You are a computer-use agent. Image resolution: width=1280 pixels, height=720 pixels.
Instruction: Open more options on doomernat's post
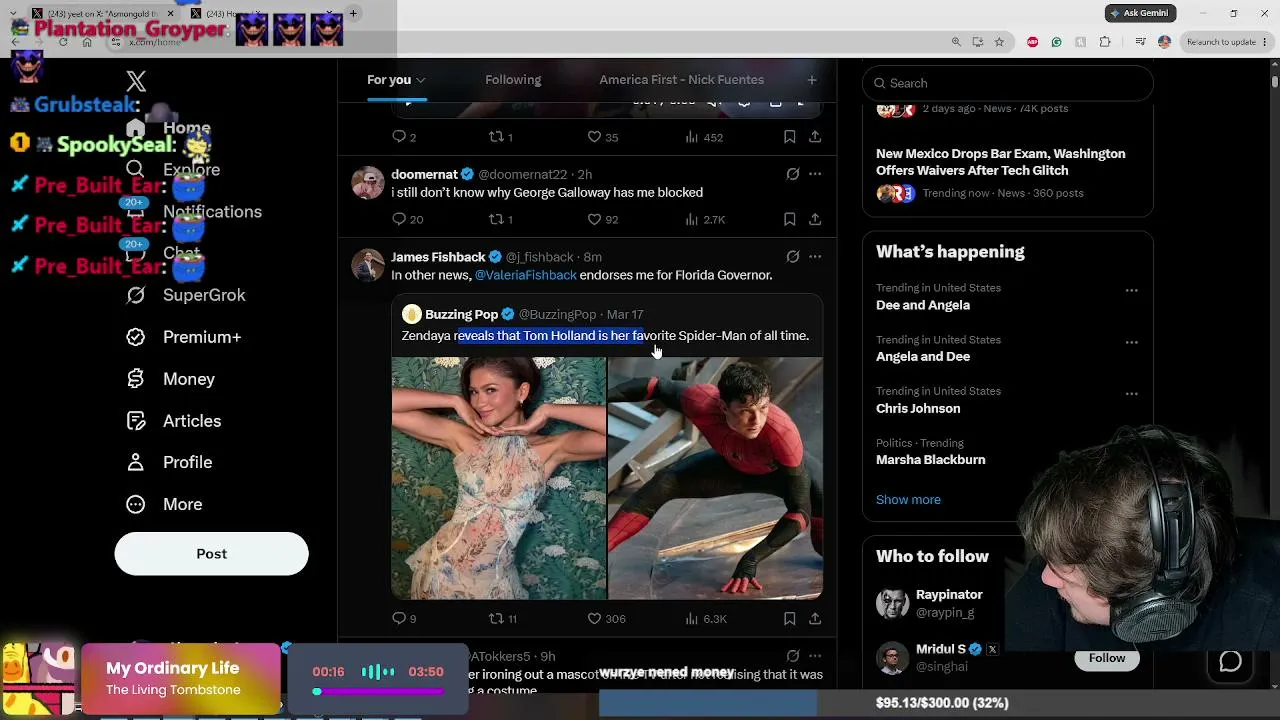pos(815,174)
